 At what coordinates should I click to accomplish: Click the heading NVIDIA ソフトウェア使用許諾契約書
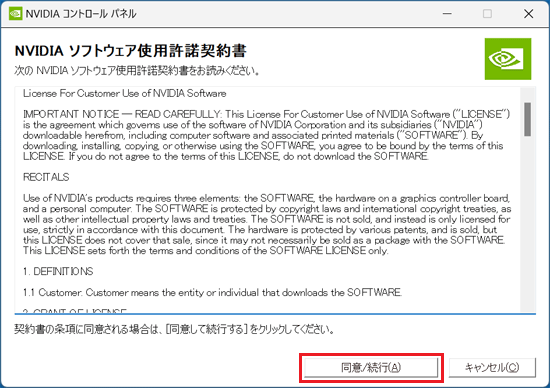coord(130,51)
